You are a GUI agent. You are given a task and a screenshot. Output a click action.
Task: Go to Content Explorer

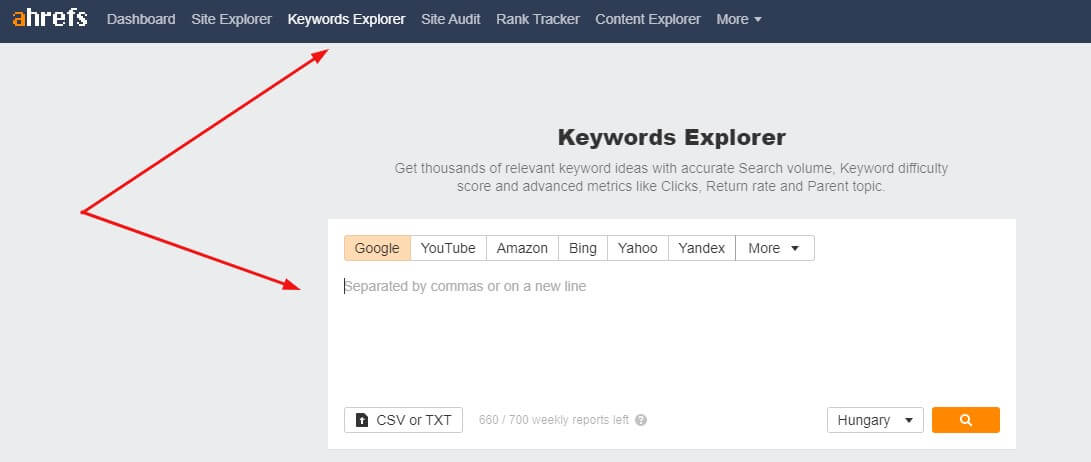coord(648,19)
